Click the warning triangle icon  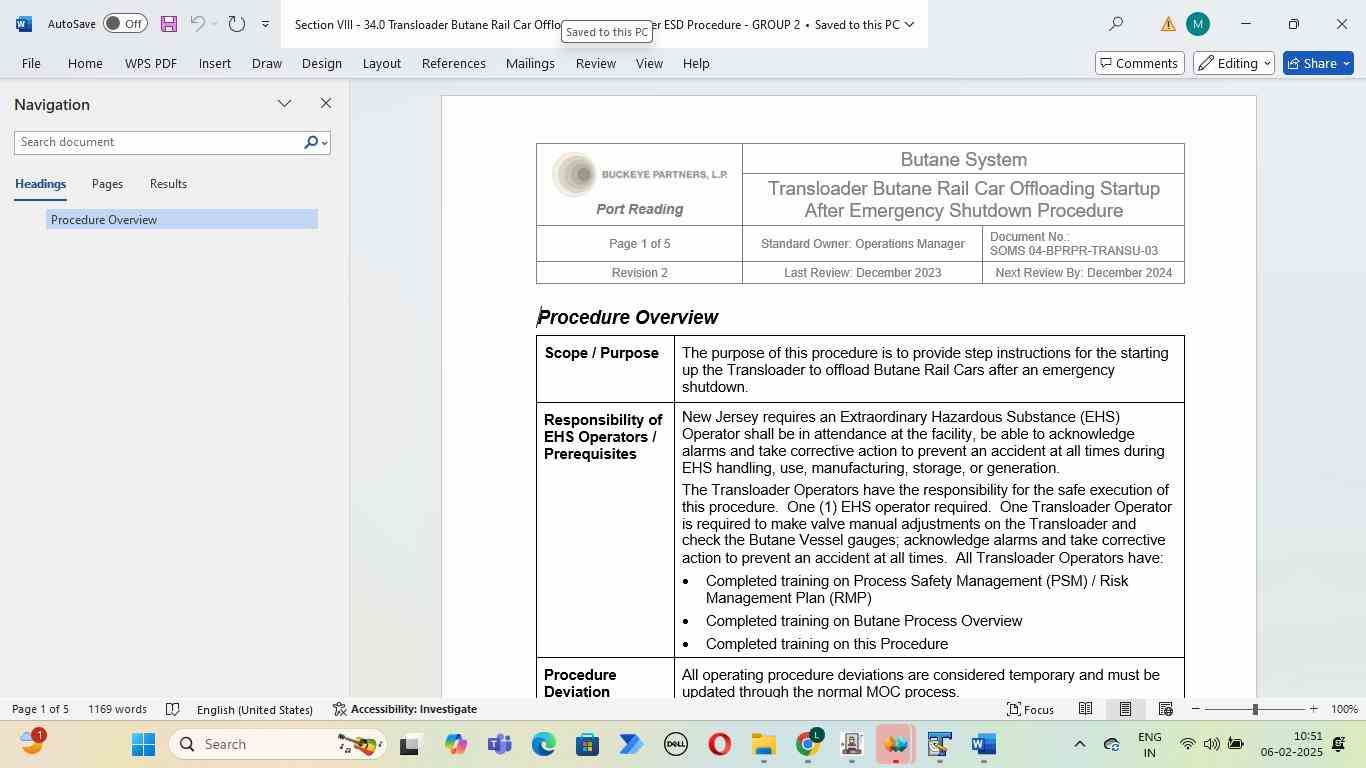coord(1167,24)
